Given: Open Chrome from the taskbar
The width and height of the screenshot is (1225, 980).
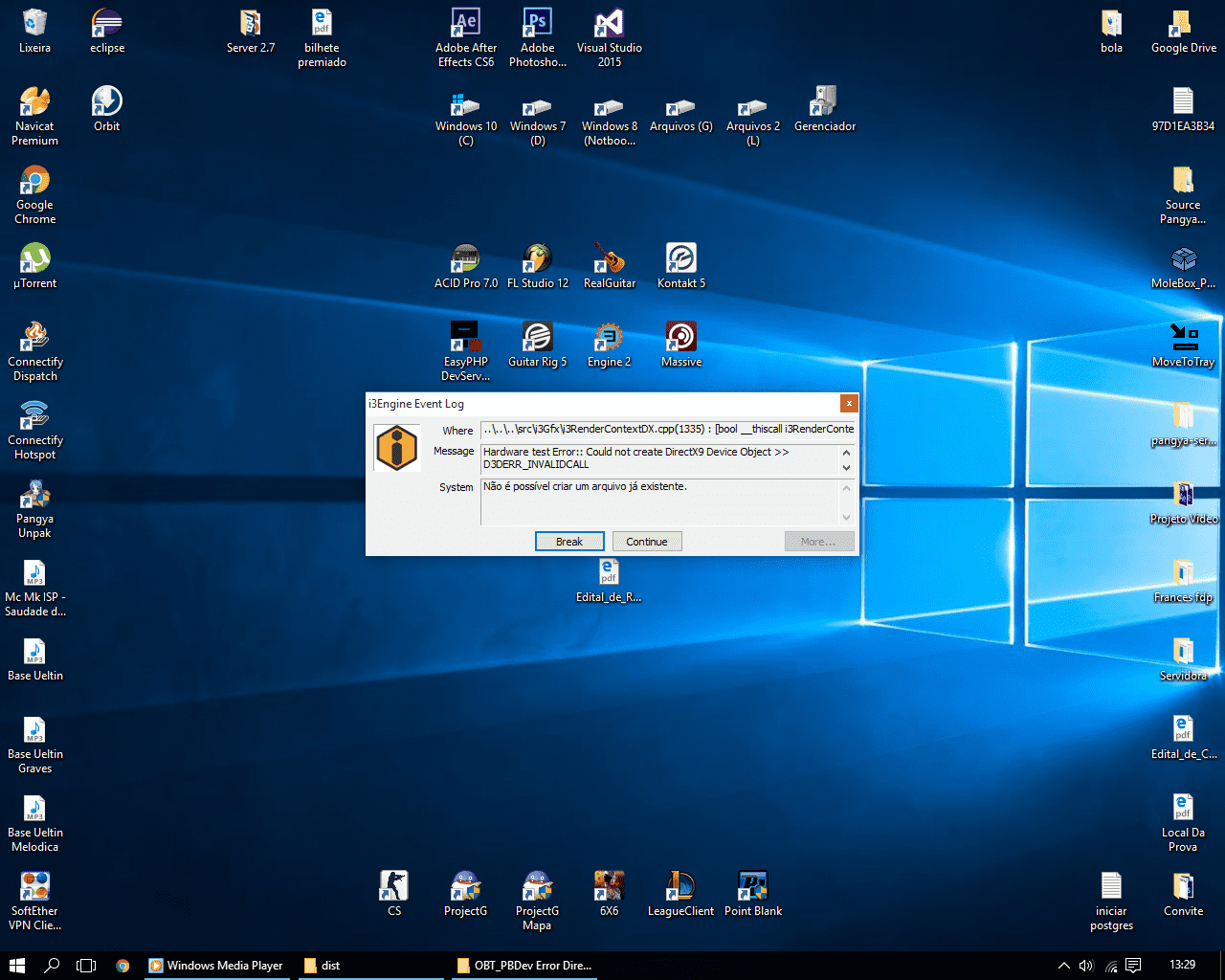Looking at the screenshot, I should pyautogui.click(x=122, y=965).
